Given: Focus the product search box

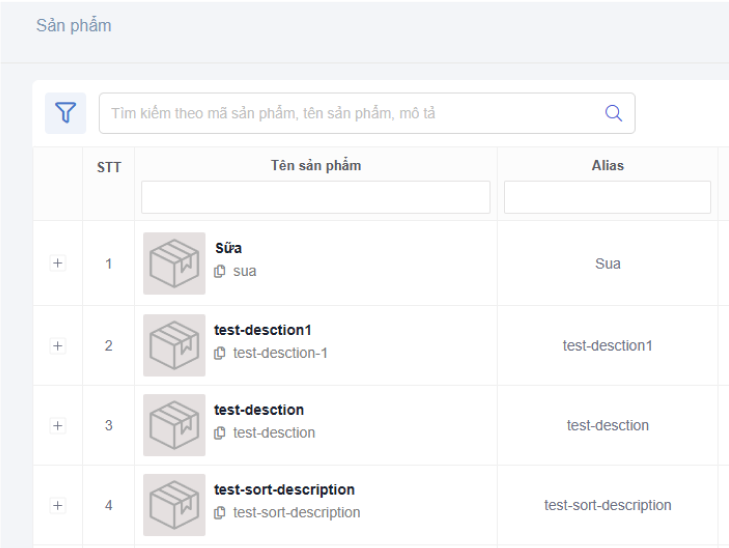Looking at the screenshot, I should pos(350,113).
